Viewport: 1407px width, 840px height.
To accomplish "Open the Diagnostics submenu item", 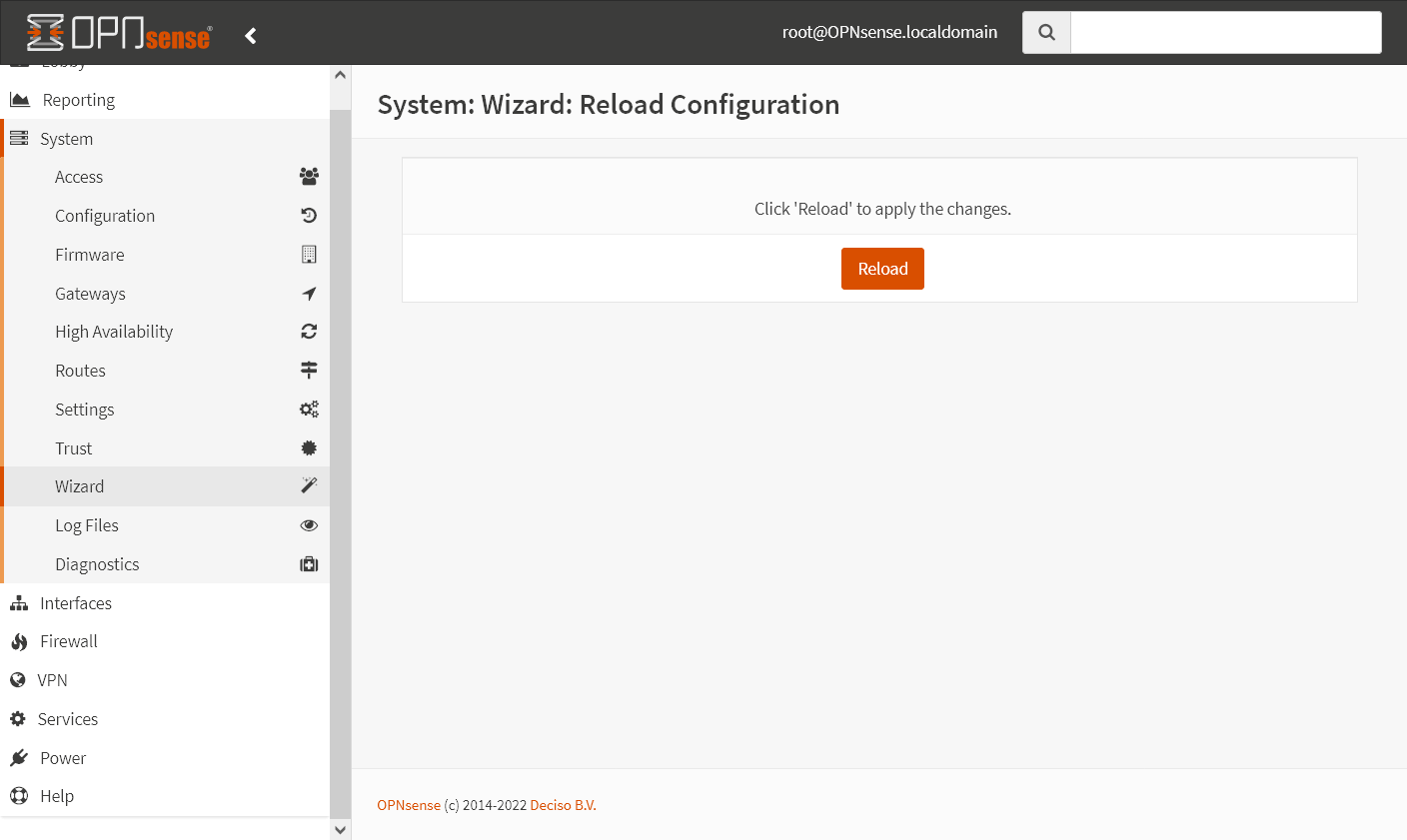I will [x=97, y=564].
